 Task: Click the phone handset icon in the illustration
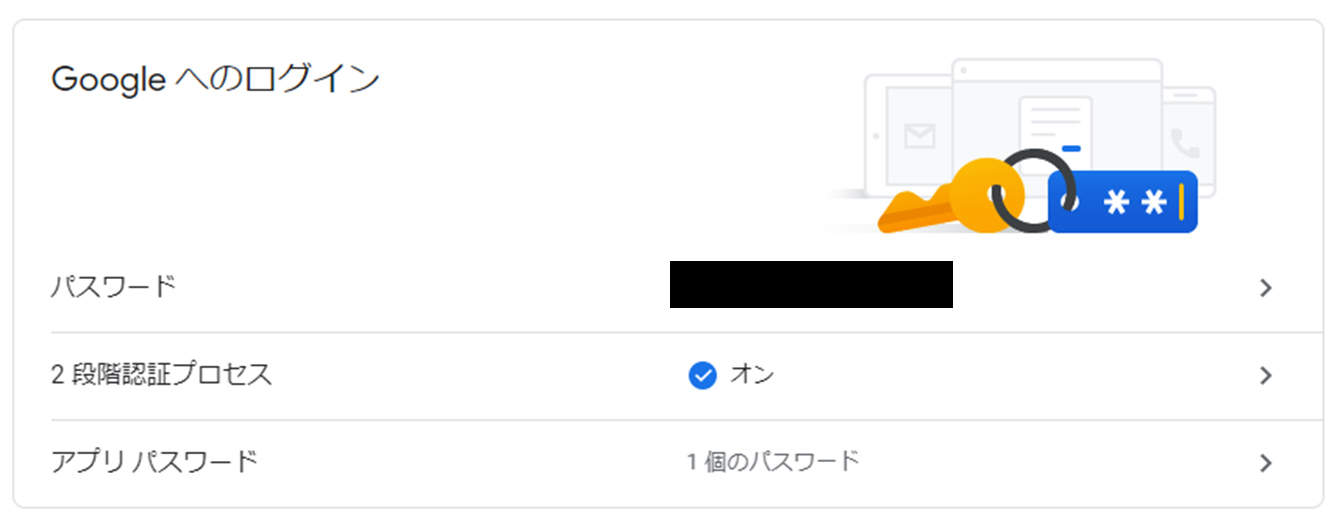[1185, 143]
